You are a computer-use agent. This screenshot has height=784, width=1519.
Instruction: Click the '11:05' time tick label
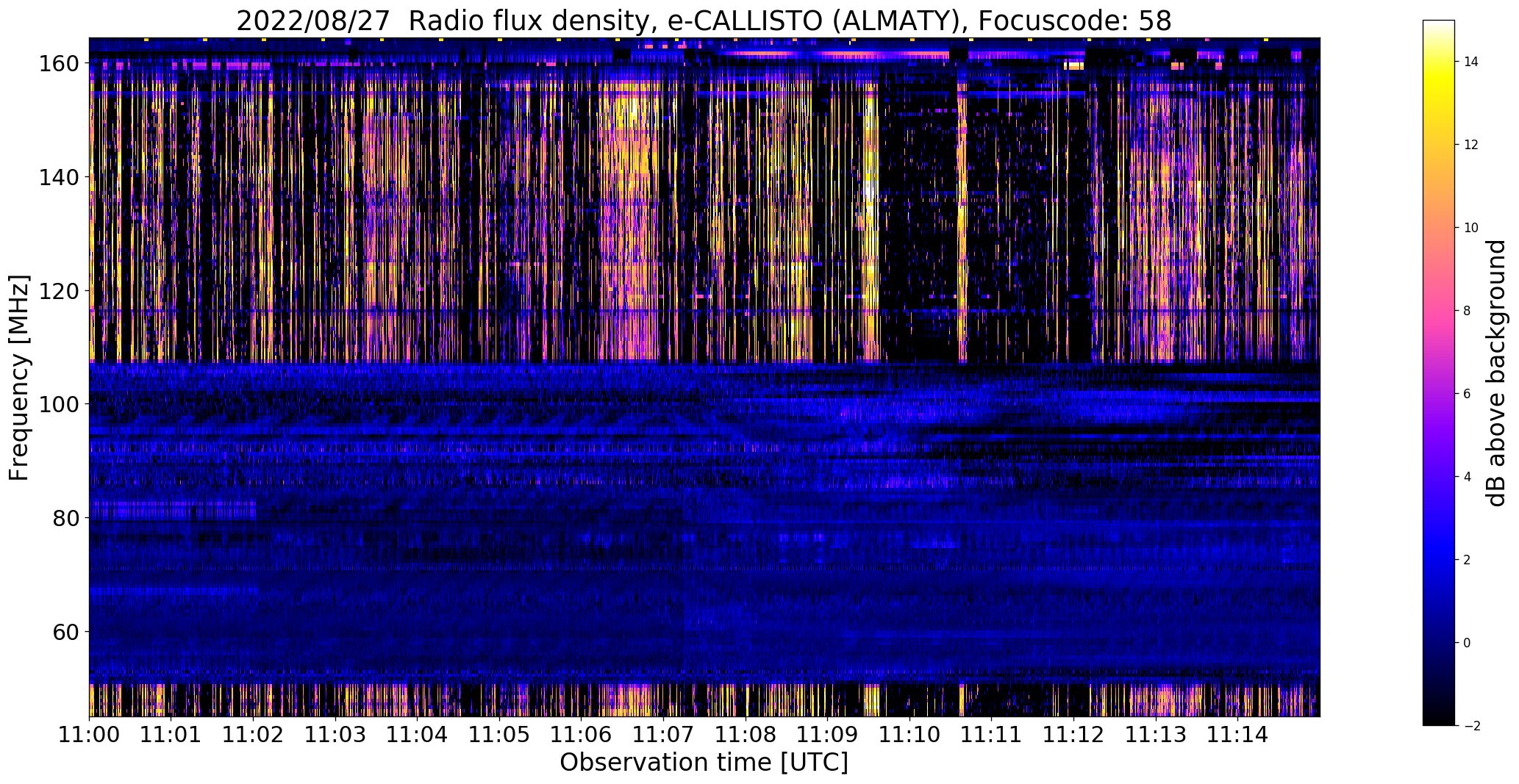point(499,733)
